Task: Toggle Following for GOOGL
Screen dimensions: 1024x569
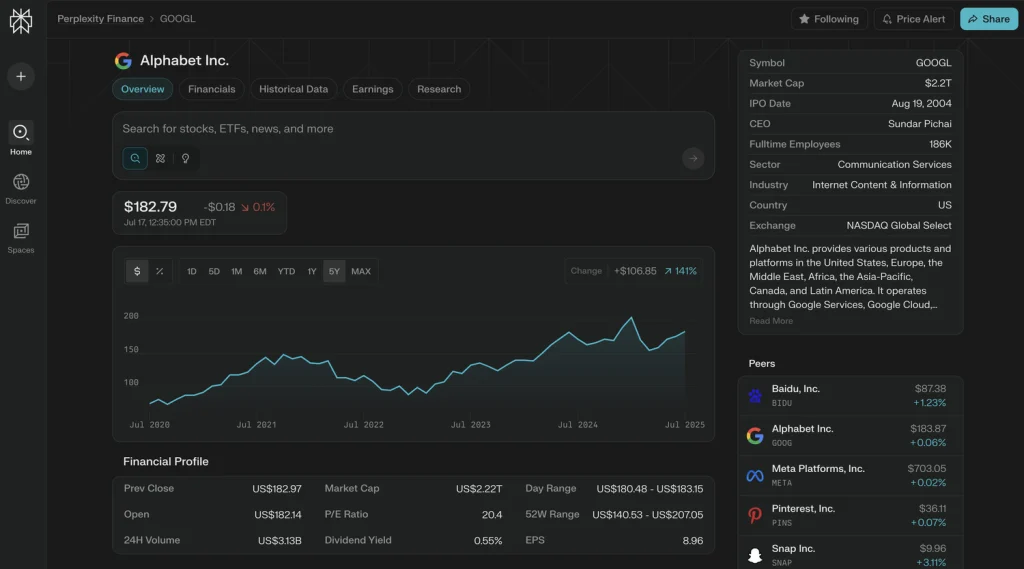Action: click(x=829, y=19)
